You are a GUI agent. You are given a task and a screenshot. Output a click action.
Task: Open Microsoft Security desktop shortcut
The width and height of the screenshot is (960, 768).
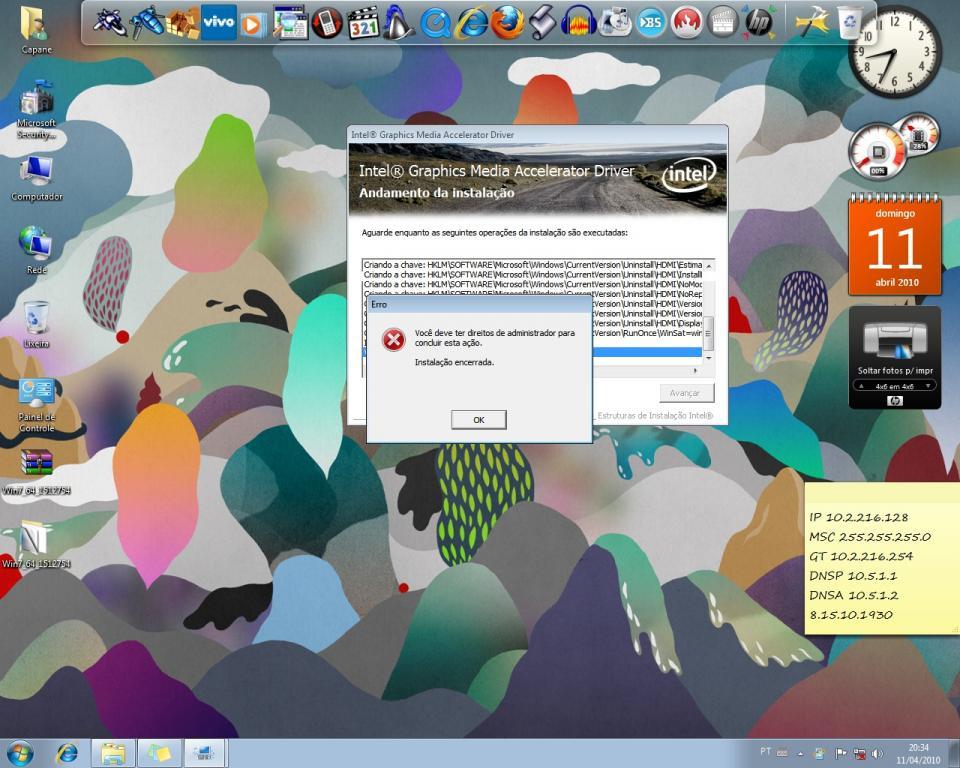point(37,110)
